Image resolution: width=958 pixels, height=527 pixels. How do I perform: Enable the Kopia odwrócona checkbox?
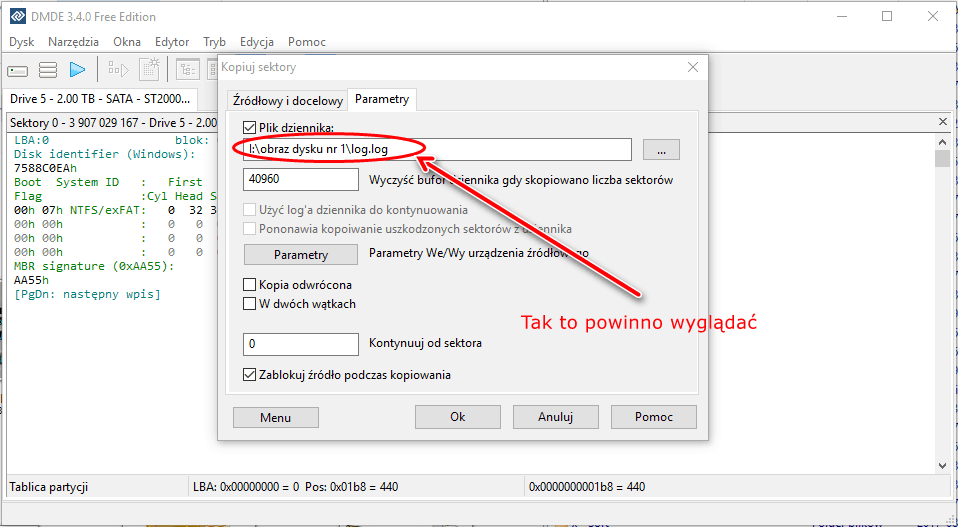[250, 285]
